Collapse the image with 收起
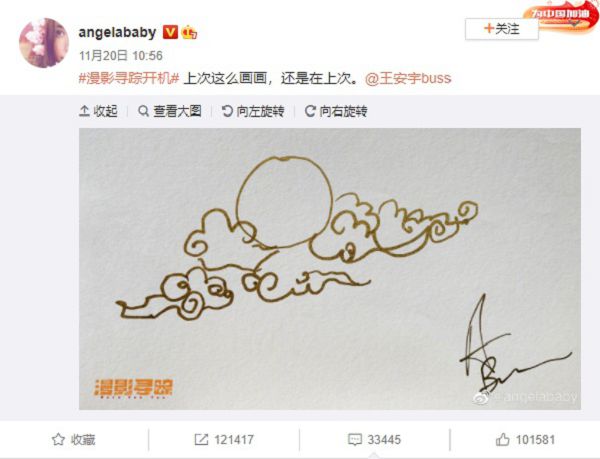 click(98, 111)
